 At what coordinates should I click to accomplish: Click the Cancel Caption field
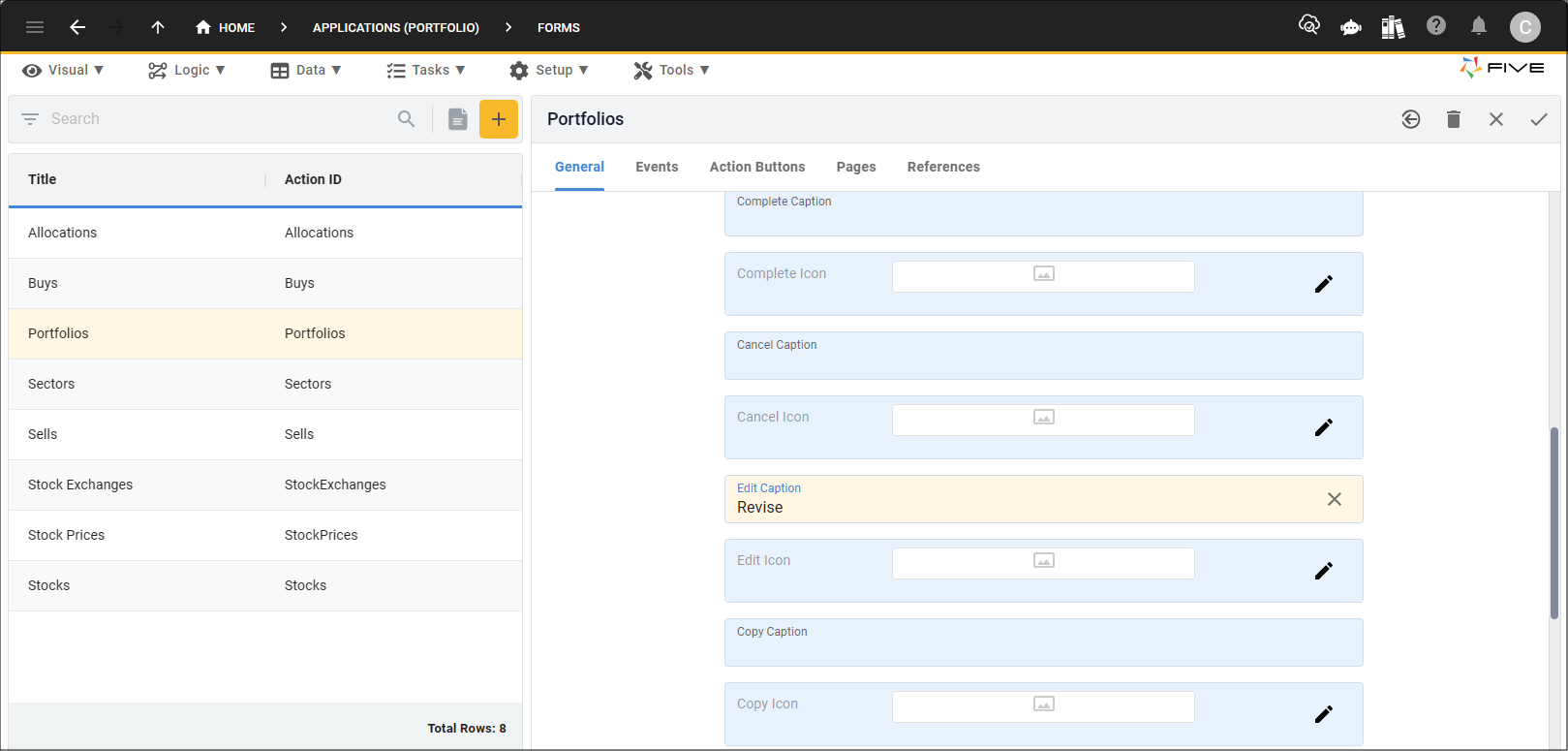[x=1044, y=356]
